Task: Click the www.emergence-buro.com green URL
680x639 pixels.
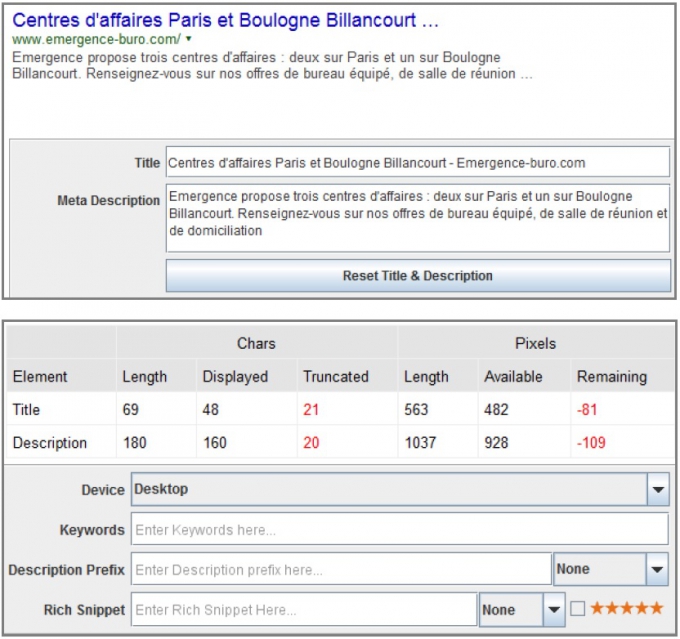Action: pos(96,39)
